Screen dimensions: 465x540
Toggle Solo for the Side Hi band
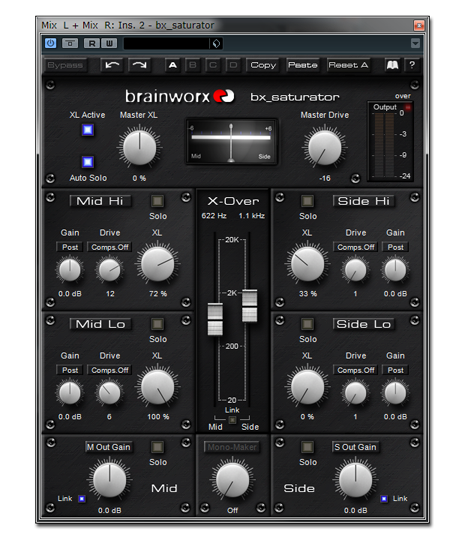307,201
